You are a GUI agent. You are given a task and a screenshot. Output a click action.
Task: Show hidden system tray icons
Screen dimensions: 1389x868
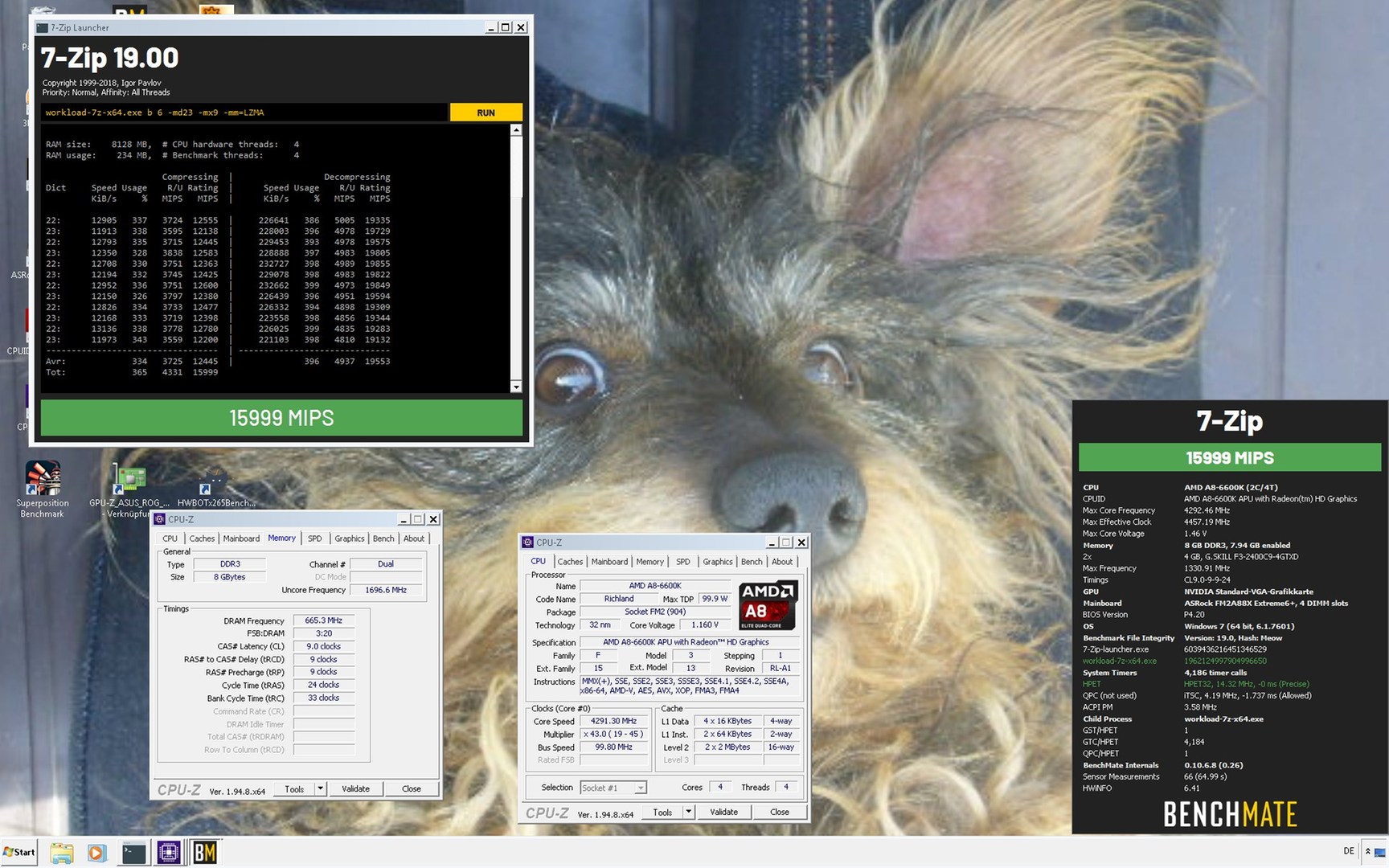coord(1367,851)
